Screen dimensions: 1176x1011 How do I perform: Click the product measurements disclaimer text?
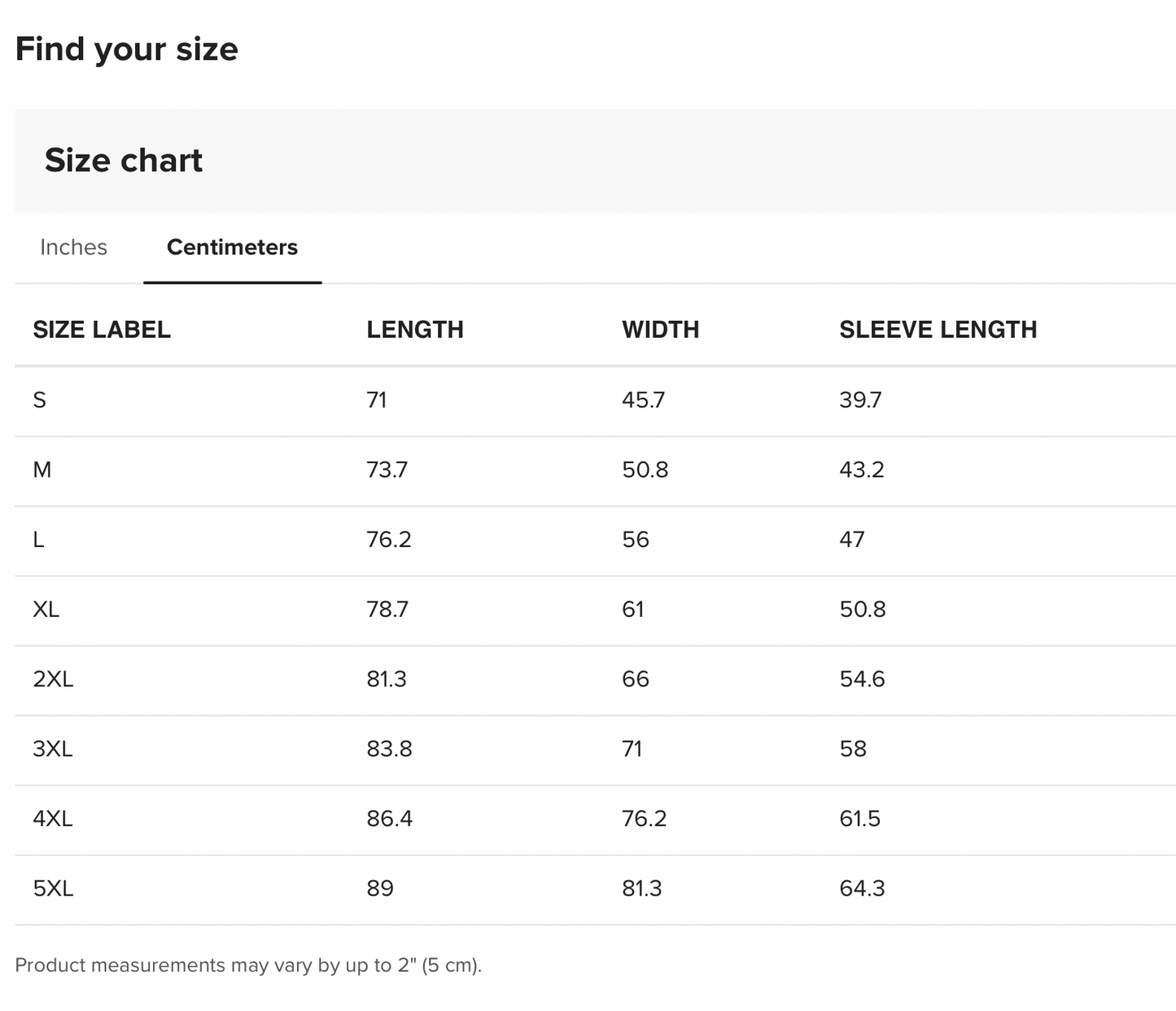tap(248, 965)
